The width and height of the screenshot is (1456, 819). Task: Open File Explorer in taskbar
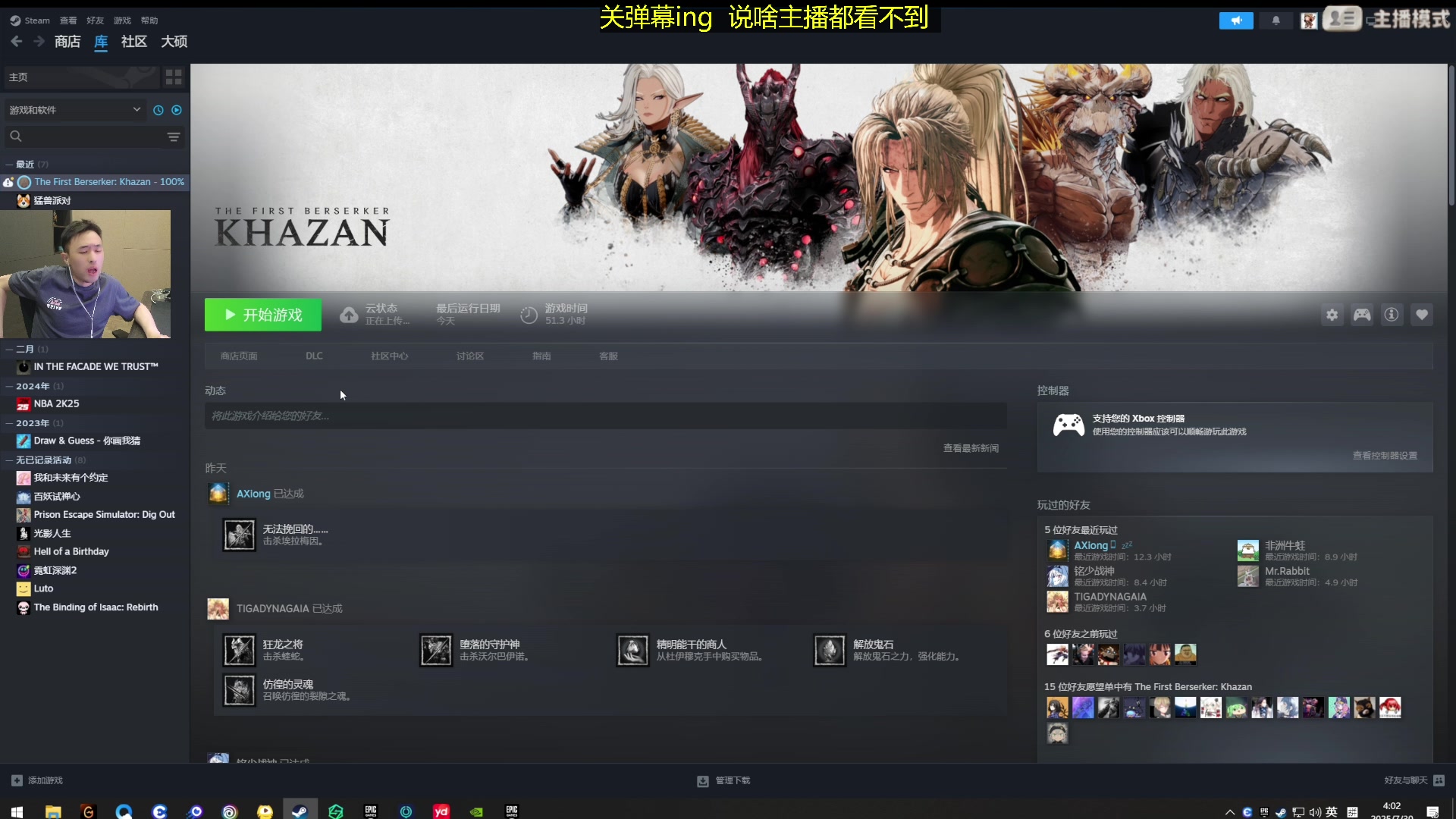(52, 811)
